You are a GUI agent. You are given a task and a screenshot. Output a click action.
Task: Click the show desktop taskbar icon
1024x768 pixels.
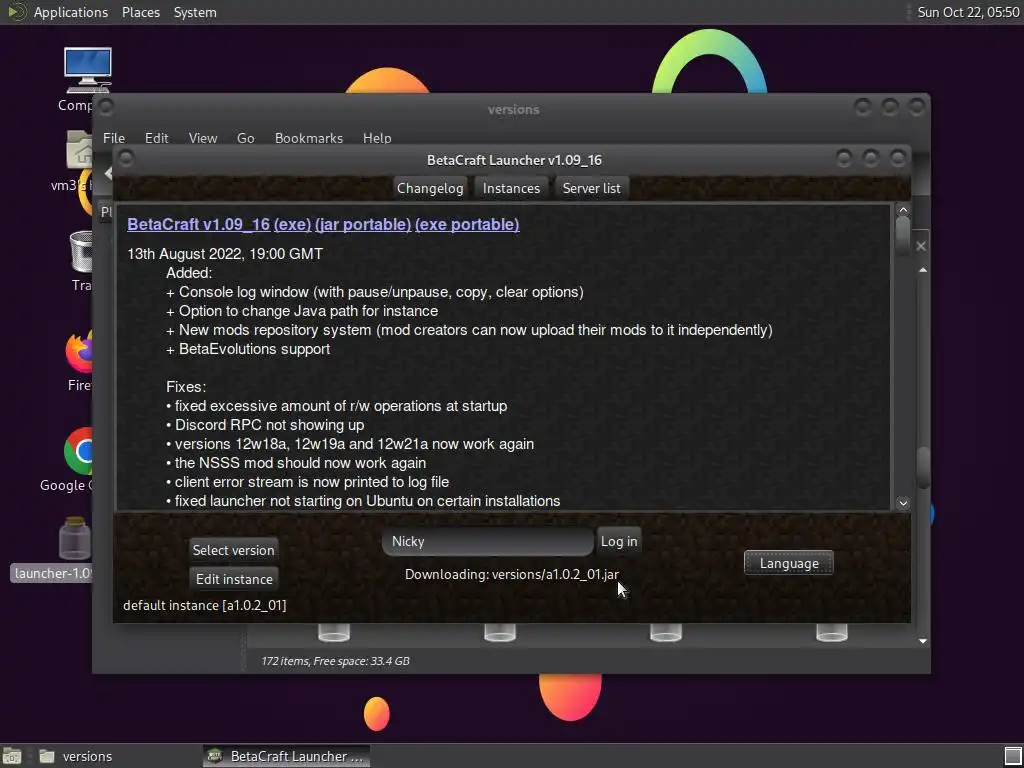point(12,756)
